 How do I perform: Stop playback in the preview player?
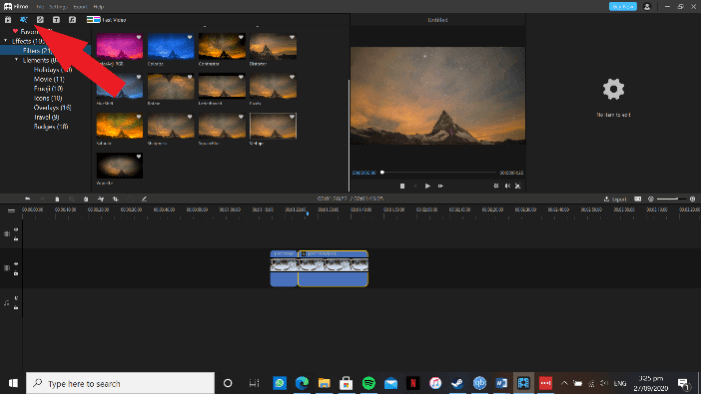[x=402, y=186]
